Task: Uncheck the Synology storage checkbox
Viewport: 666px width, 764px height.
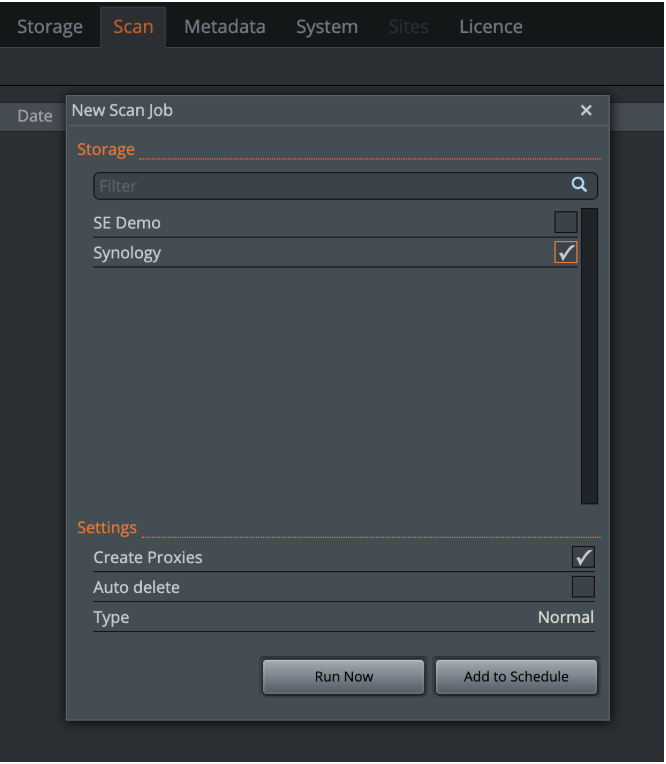Action: pyautogui.click(x=566, y=252)
